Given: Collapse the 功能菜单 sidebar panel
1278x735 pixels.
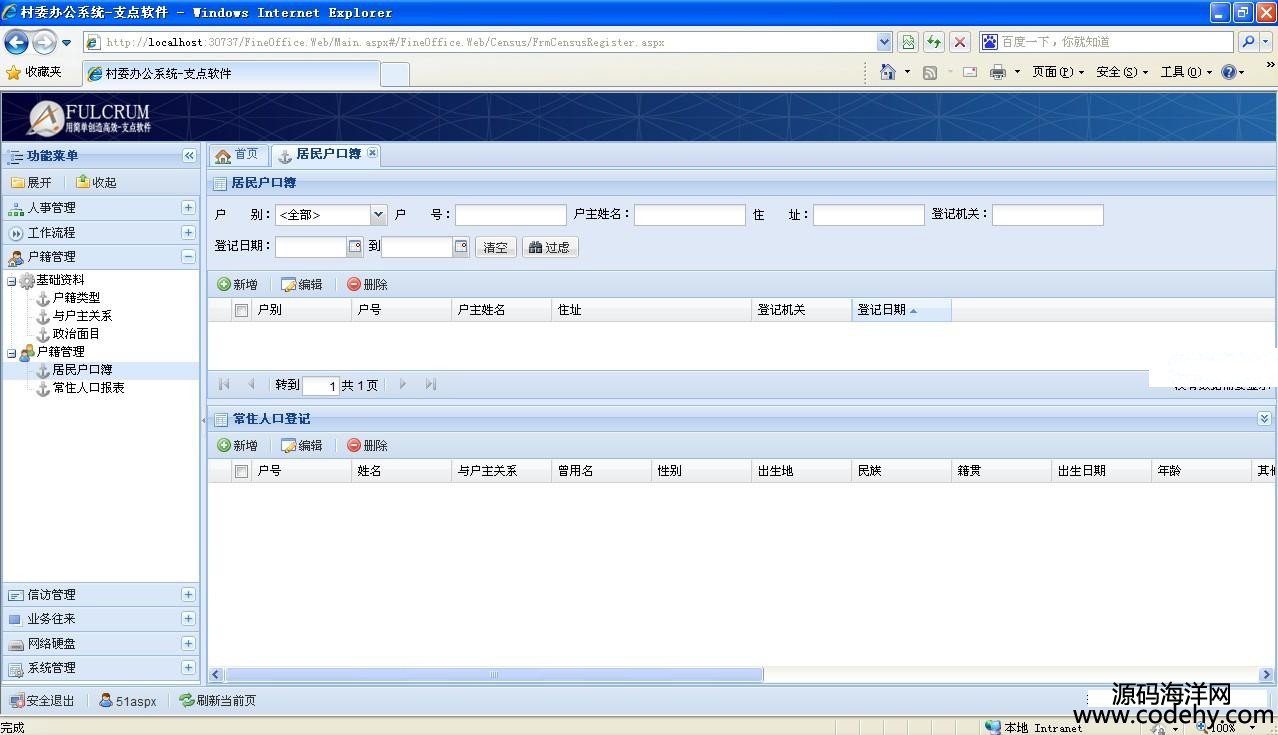Looking at the screenshot, I should [189, 156].
